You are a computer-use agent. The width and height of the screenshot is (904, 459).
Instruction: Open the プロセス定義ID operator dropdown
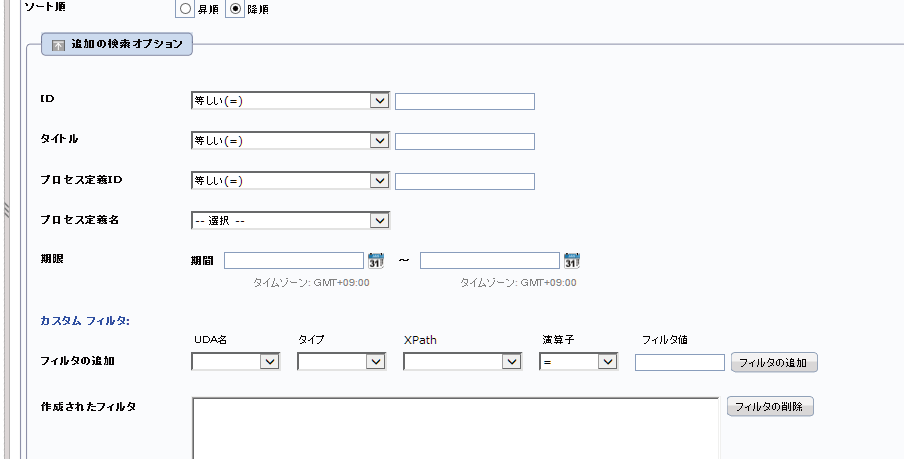290,181
